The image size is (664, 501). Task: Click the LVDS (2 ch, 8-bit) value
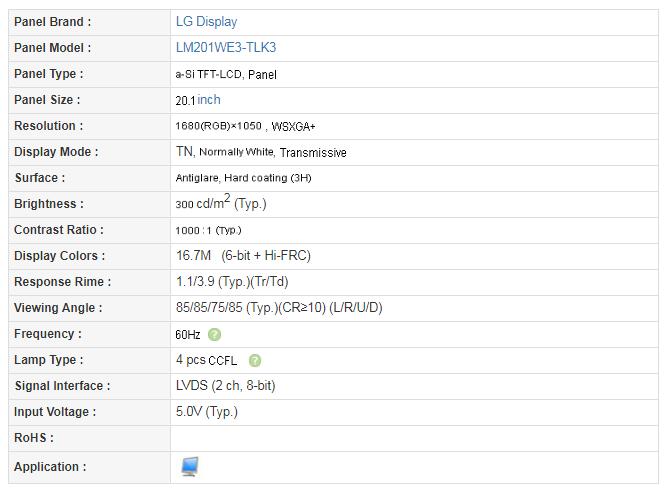(x=226, y=385)
